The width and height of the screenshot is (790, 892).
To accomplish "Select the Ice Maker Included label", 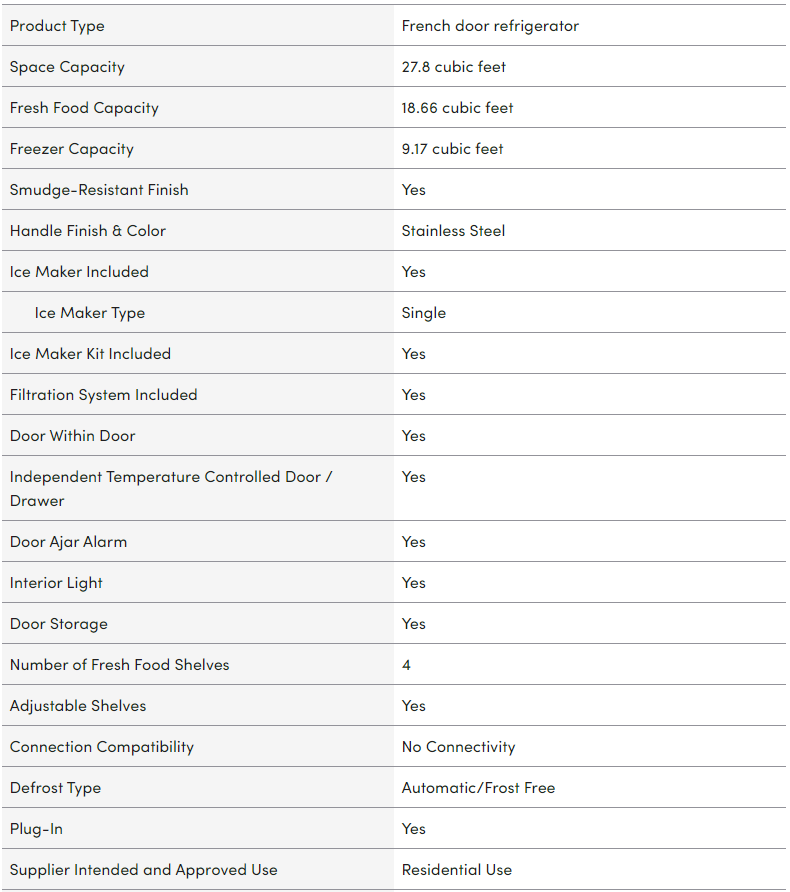I will tap(79, 272).
